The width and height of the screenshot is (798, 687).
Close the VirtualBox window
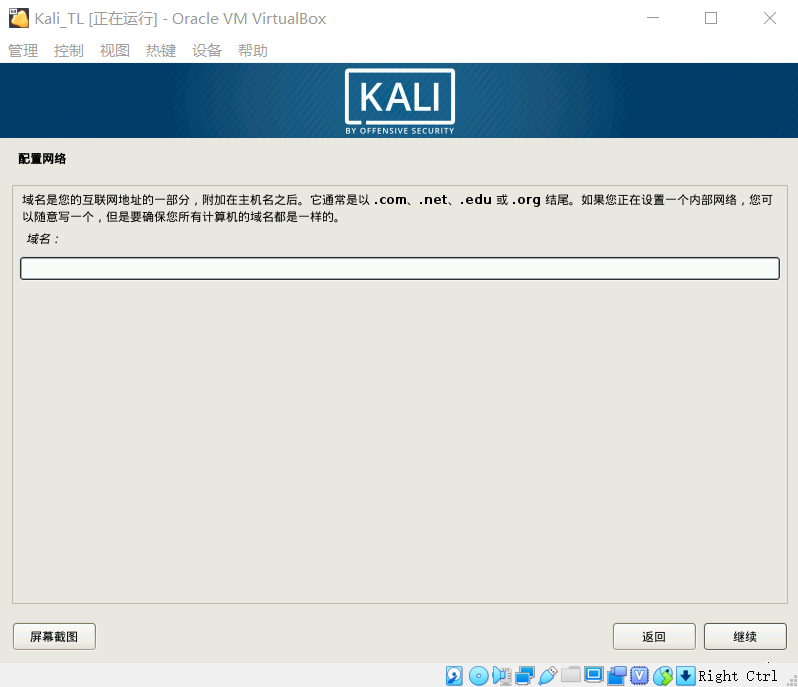coord(770,18)
